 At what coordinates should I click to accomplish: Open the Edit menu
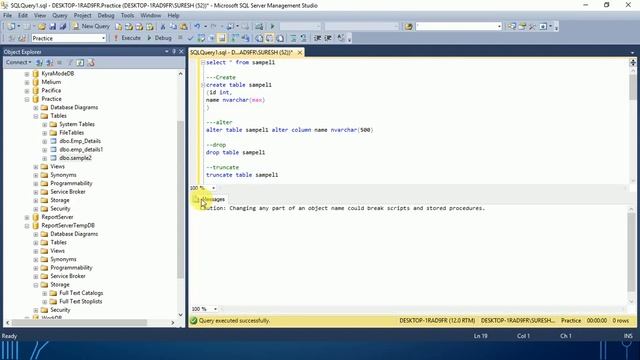click(23, 16)
